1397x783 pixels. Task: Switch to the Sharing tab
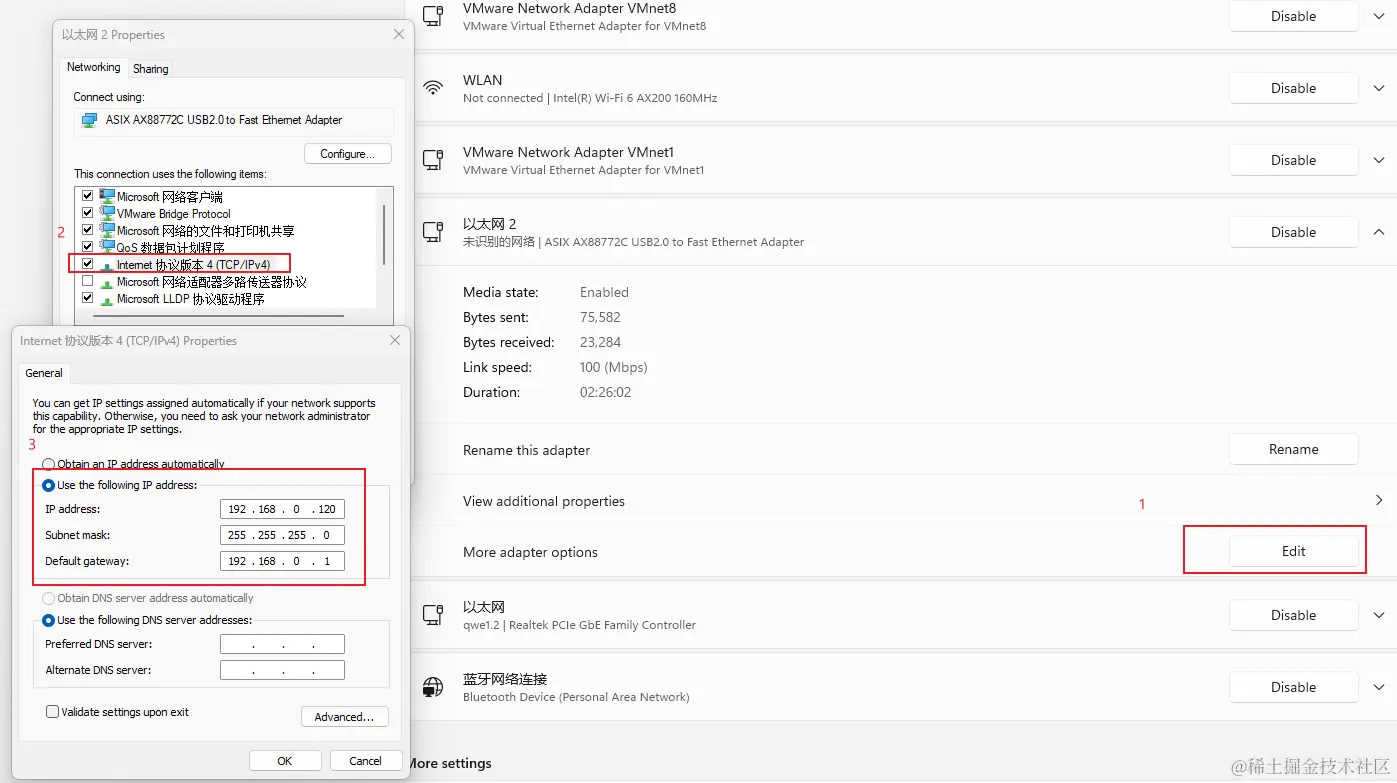151,69
